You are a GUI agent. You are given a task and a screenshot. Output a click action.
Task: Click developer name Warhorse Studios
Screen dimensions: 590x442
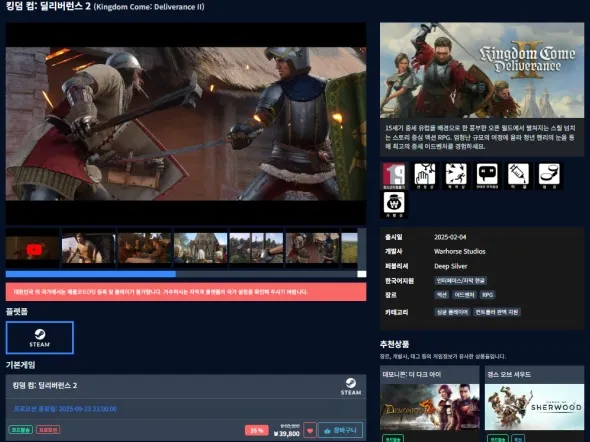pos(459,252)
